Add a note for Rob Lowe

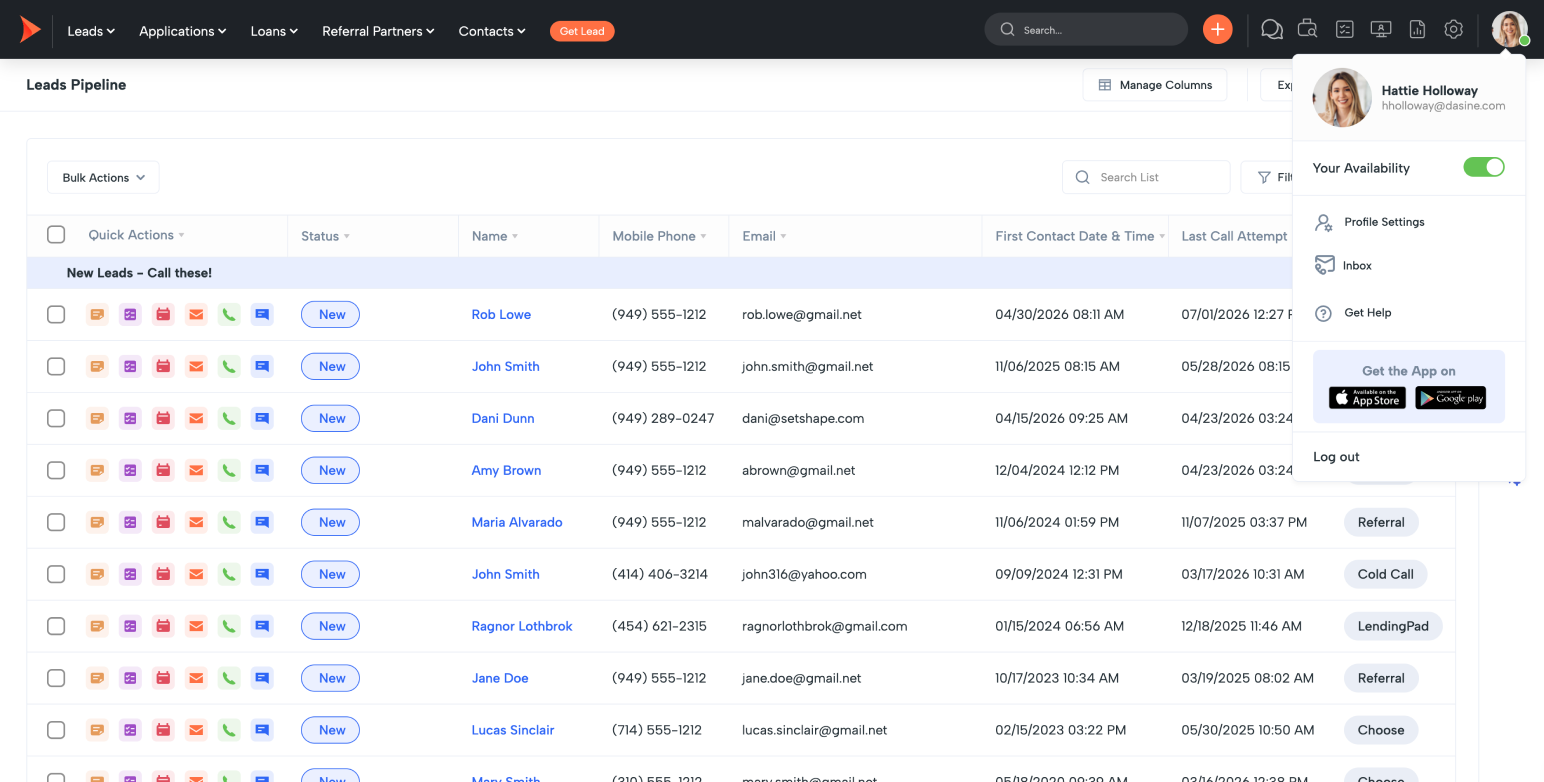tap(97, 314)
